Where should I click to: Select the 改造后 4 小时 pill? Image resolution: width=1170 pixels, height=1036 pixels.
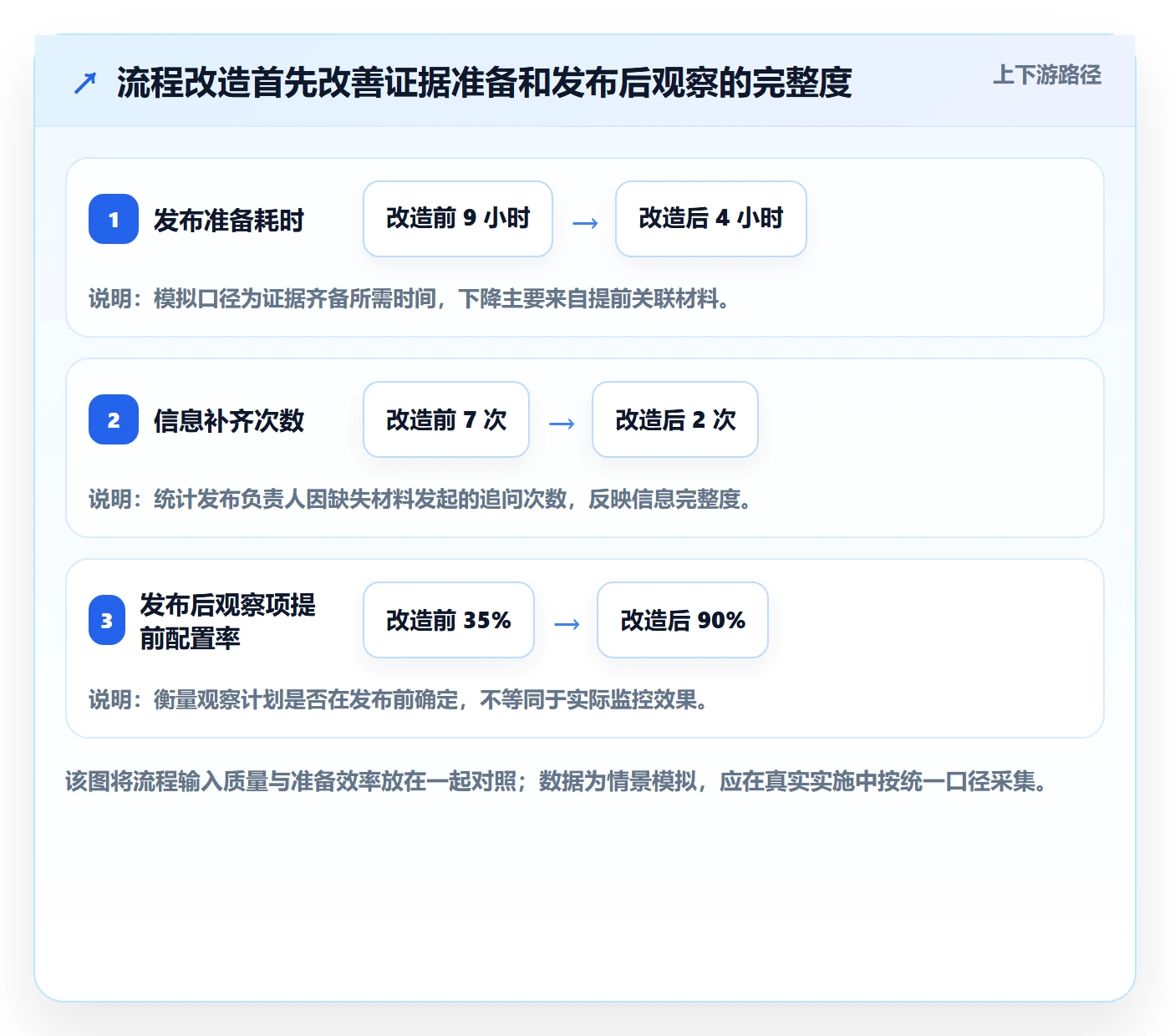point(711,219)
